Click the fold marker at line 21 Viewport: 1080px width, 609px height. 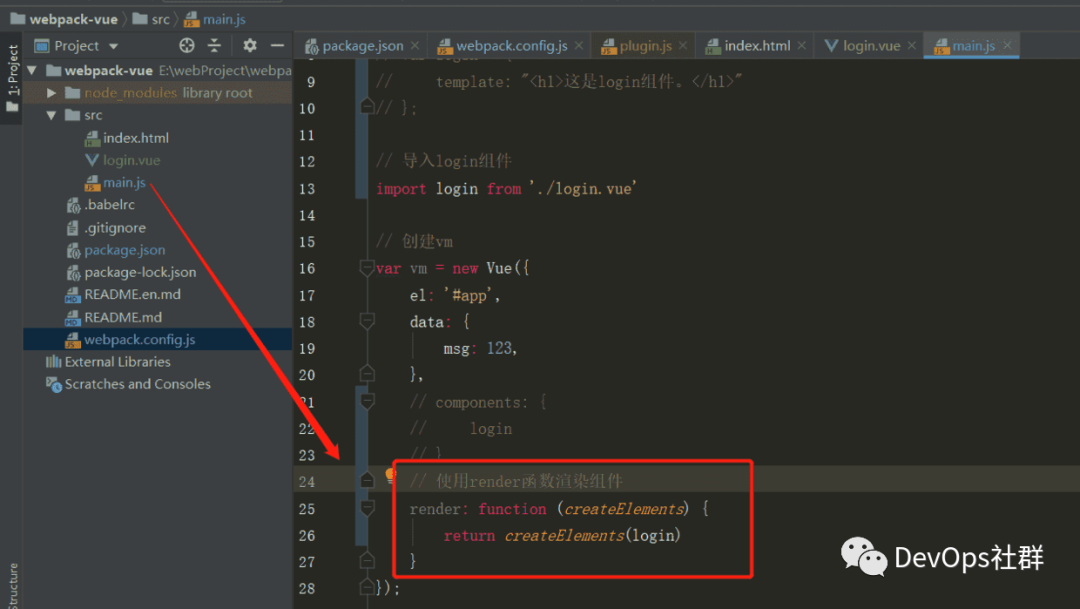coord(367,401)
